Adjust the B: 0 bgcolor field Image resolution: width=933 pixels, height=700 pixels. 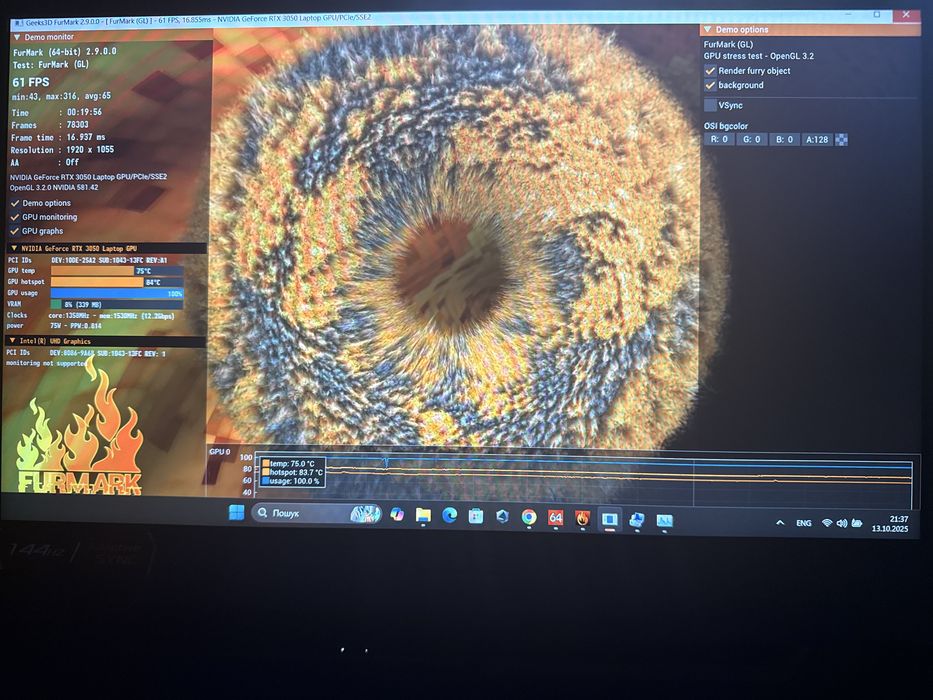click(784, 139)
